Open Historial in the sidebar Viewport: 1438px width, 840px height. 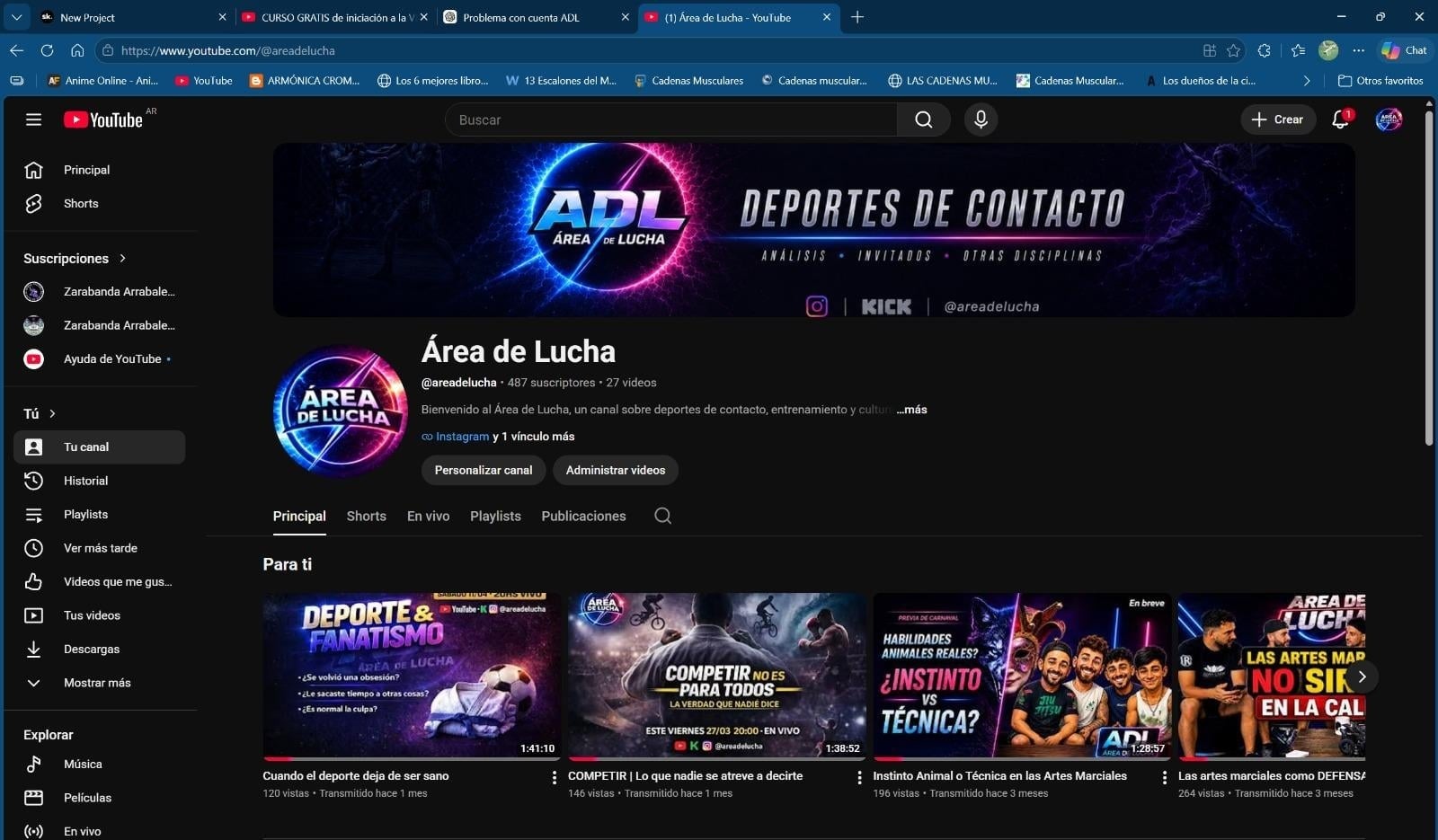[99, 481]
